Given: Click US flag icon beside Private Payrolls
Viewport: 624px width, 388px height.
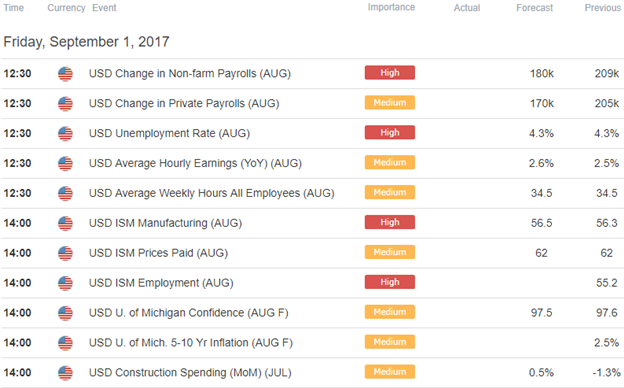Looking at the screenshot, I should (x=65, y=103).
